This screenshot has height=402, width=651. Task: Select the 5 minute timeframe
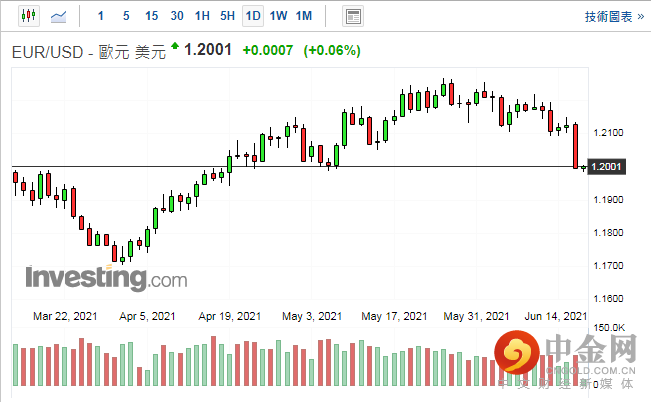[125, 16]
